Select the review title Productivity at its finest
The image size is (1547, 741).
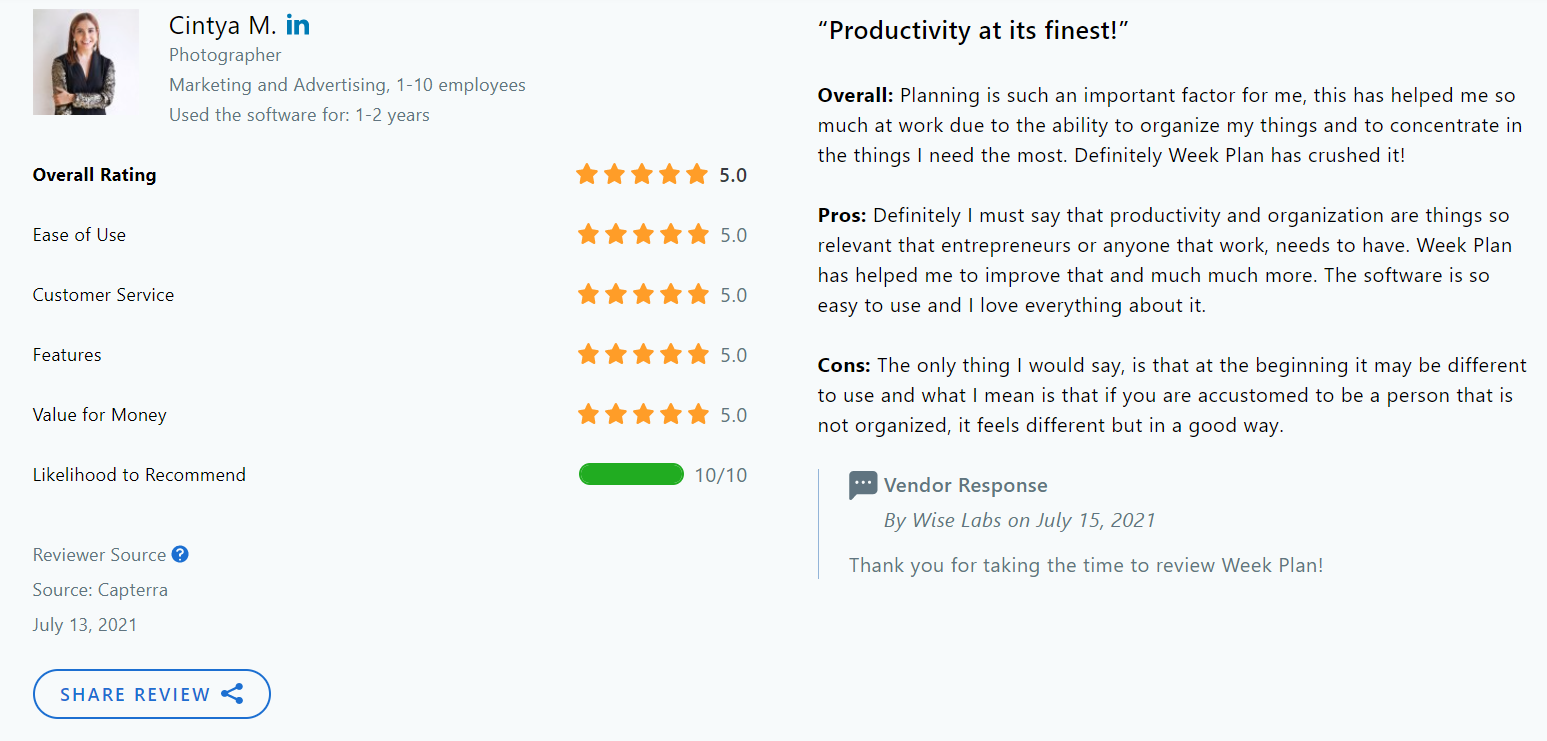[x=973, y=30]
